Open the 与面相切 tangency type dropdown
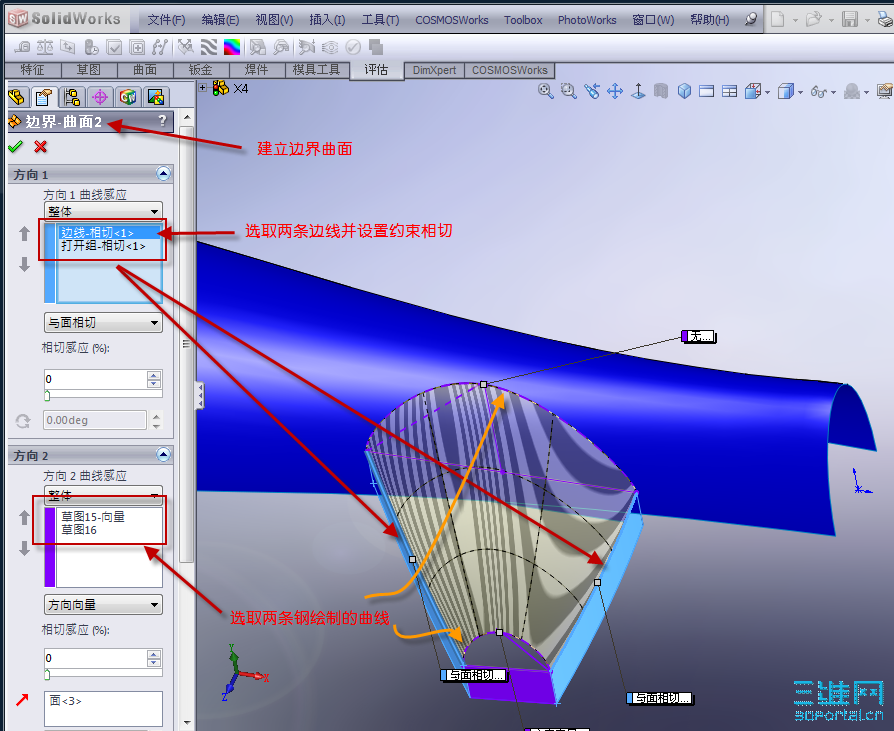894x731 pixels. 103,323
